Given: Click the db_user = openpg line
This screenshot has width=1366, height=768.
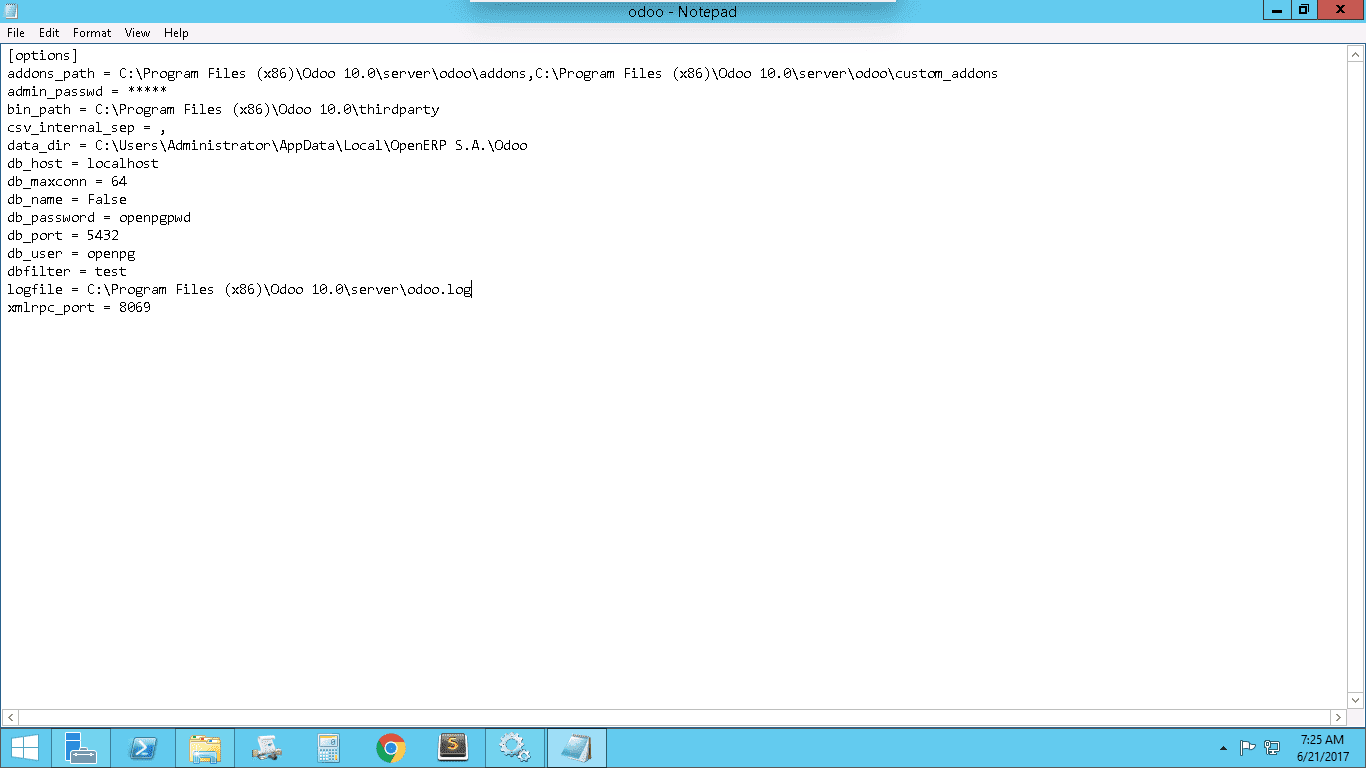Looking at the screenshot, I should point(71,254).
